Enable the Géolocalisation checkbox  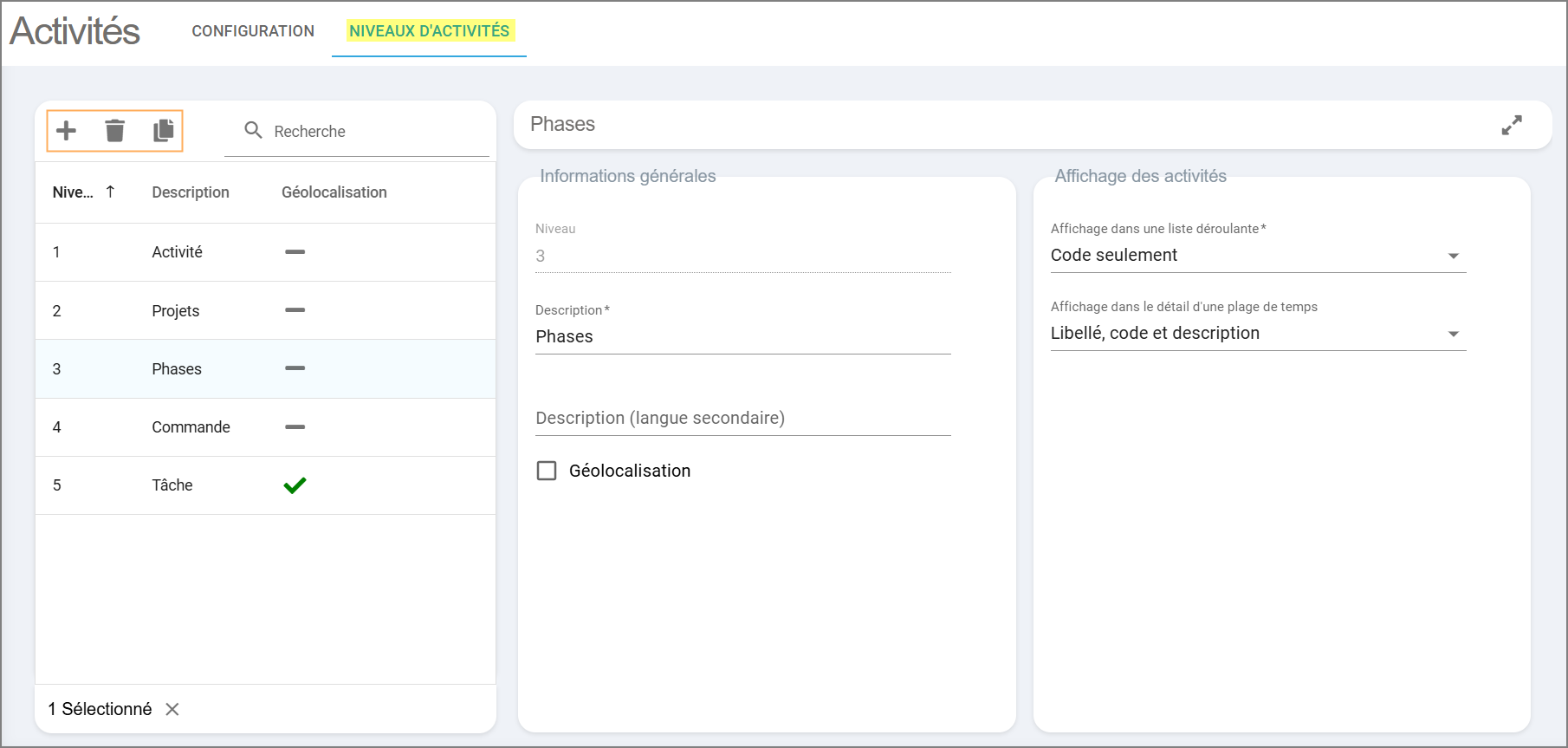pyautogui.click(x=547, y=471)
